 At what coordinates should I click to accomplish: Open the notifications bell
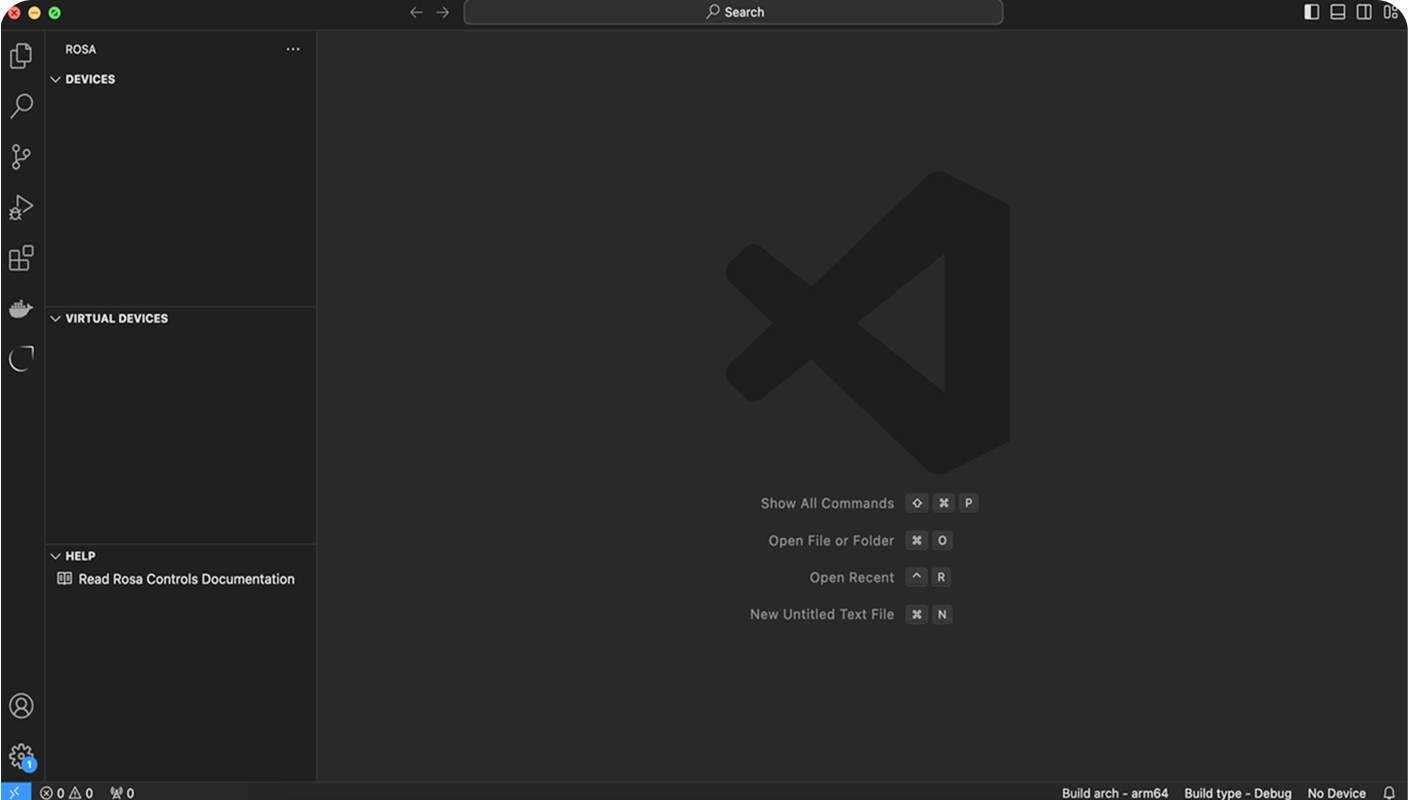(x=1389, y=793)
